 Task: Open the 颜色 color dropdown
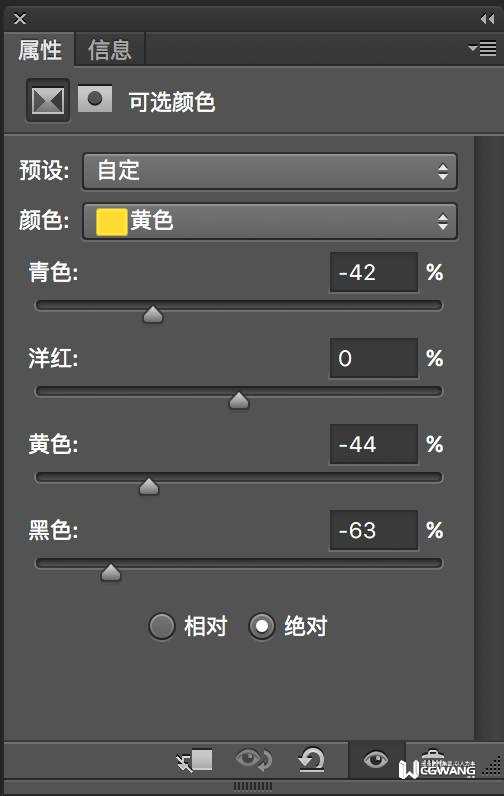coord(270,221)
